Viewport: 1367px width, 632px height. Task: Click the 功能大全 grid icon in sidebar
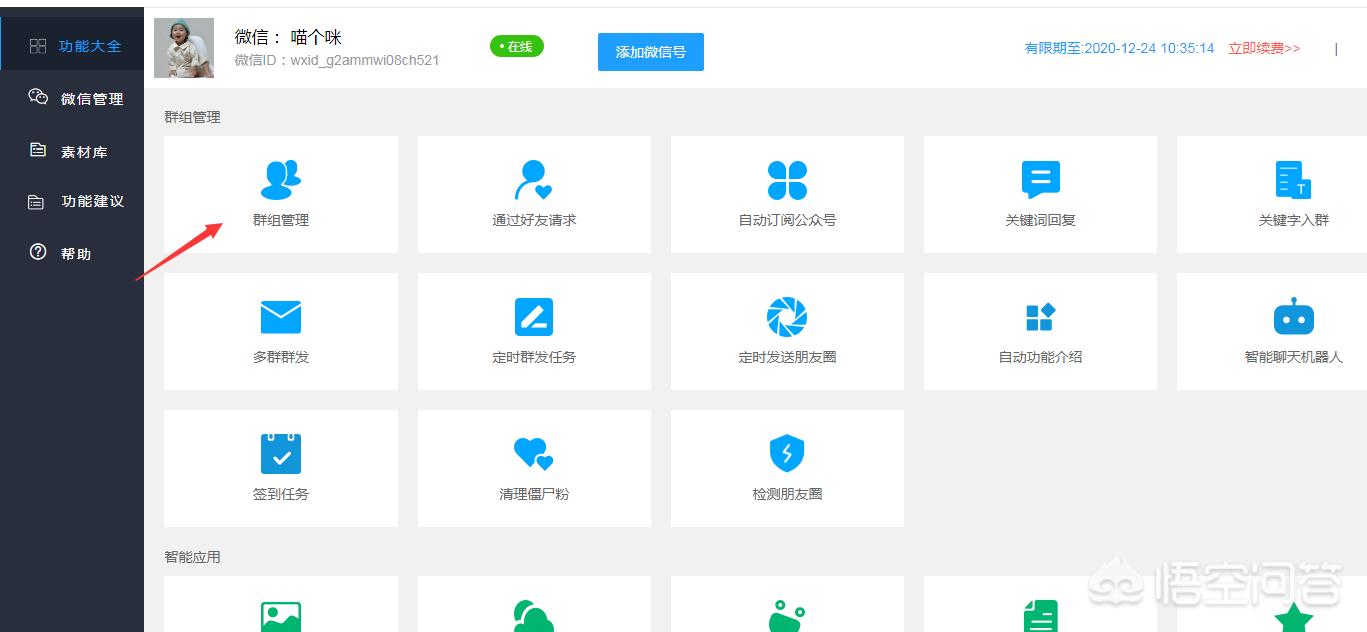(x=38, y=46)
